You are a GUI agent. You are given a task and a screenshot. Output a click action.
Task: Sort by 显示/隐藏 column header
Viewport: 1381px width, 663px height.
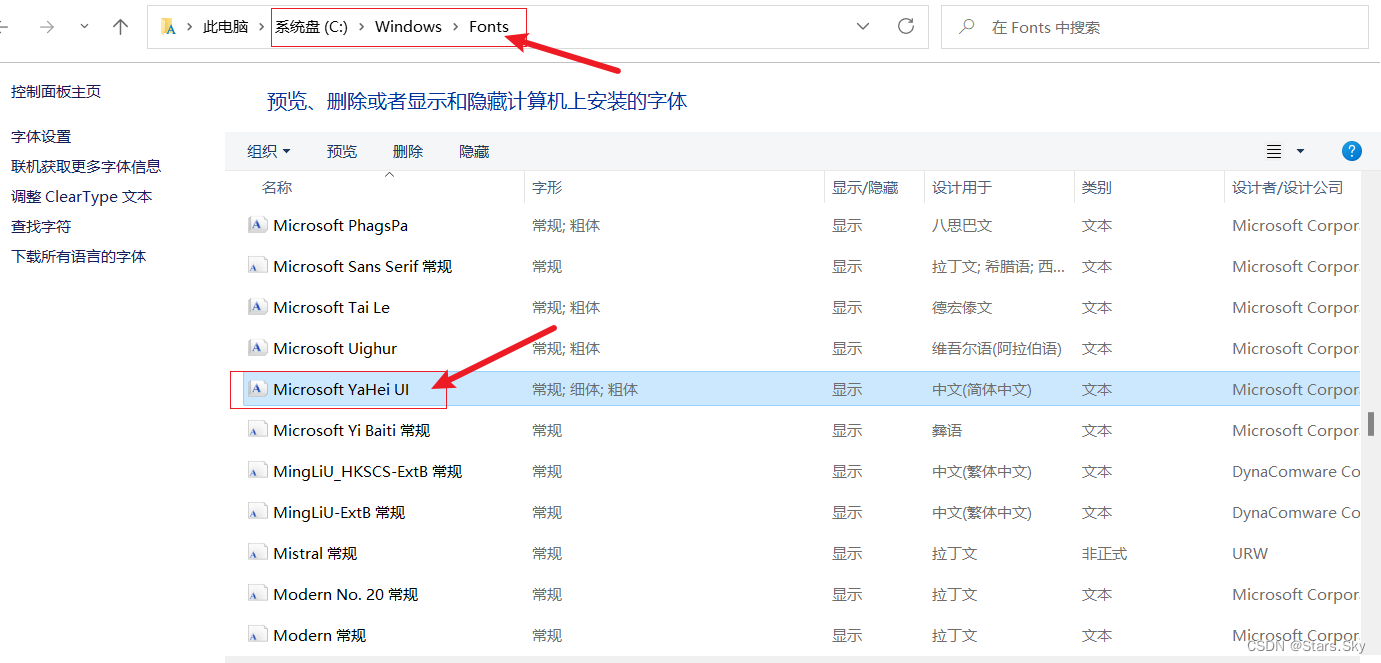click(x=865, y=187)
